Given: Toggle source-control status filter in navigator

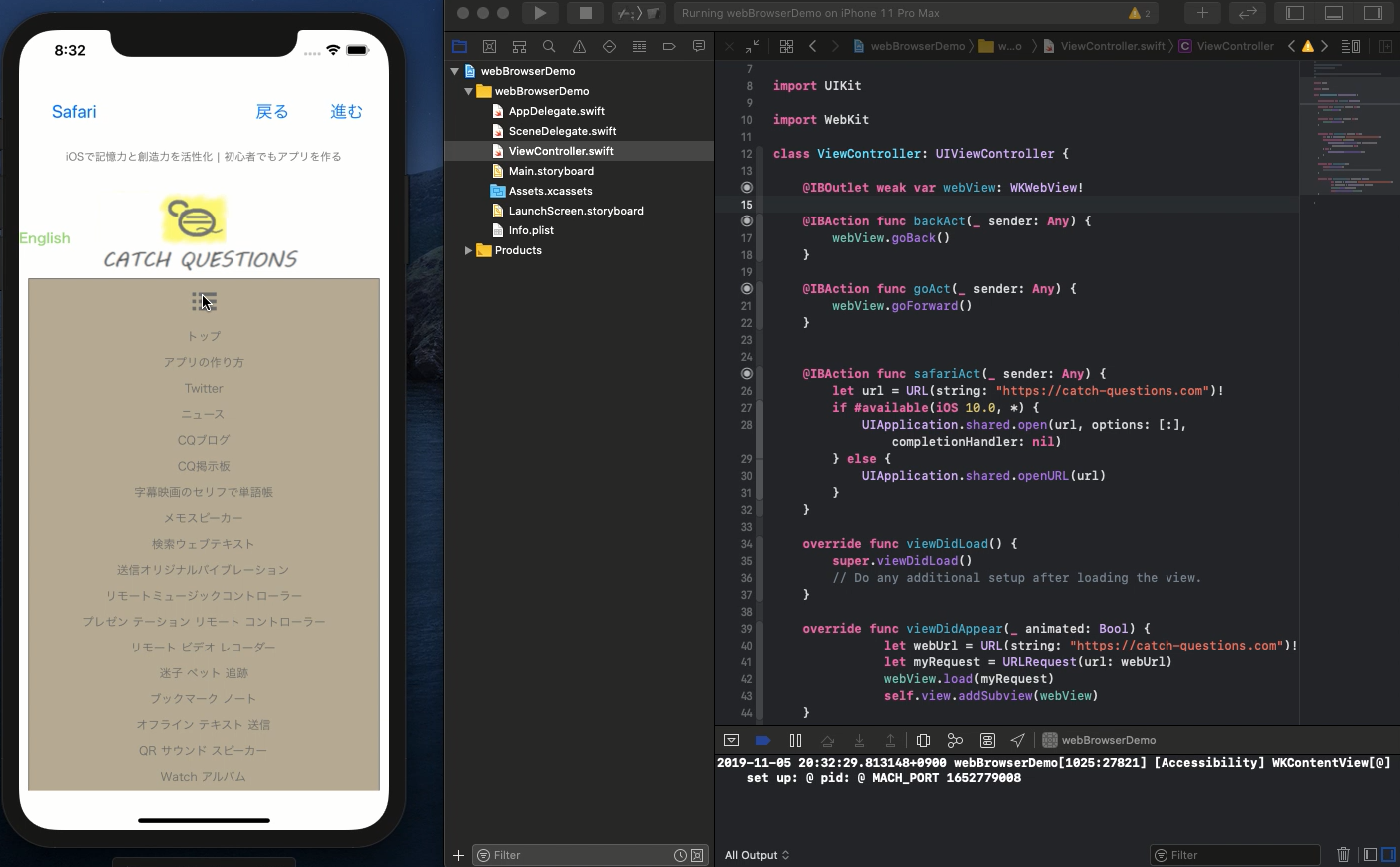Looking at the screenshot, I should 698,855.
